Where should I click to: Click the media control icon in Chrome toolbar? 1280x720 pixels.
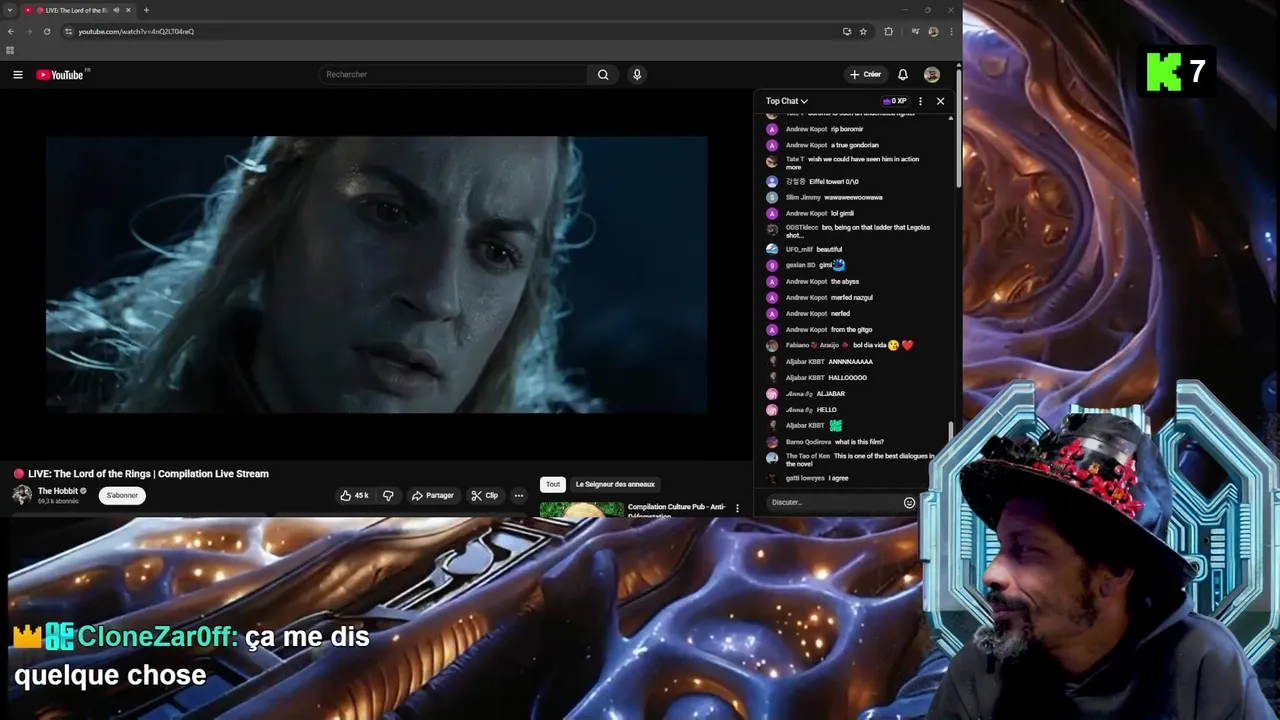pyautogui.click(x=915, y=31)
